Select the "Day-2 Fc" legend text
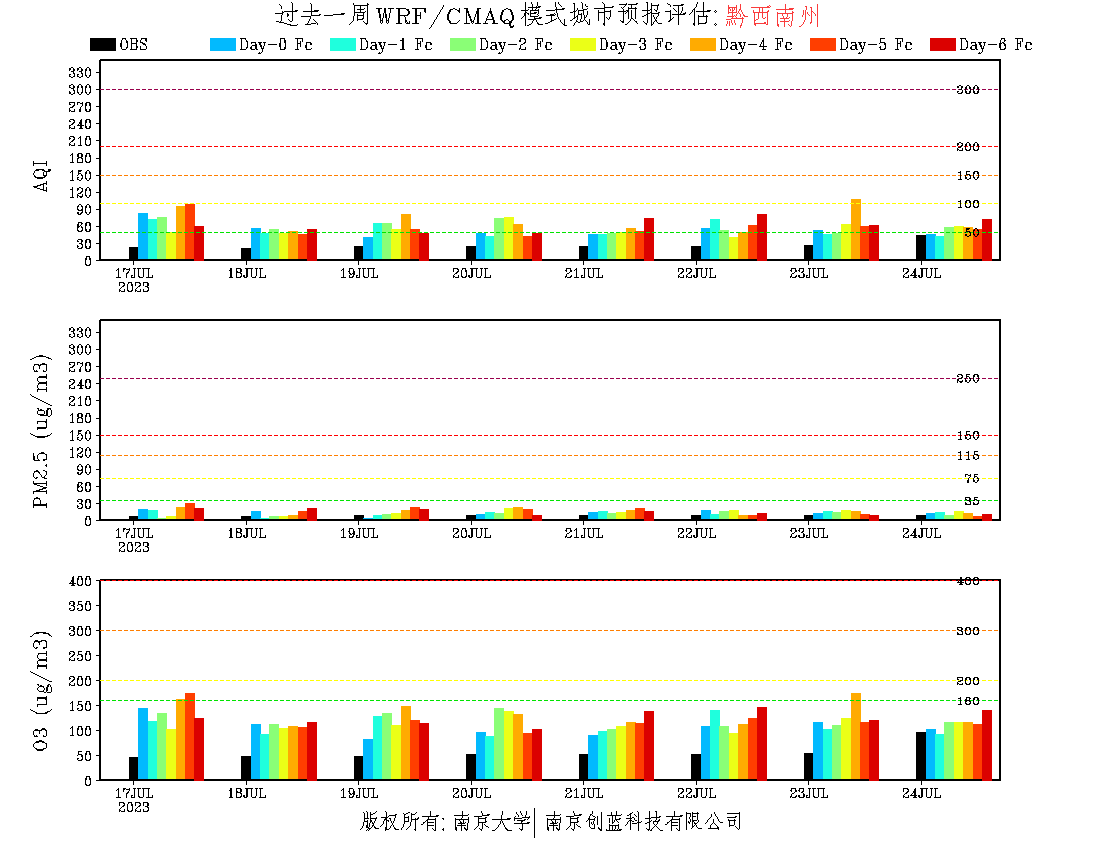Image resolution: width=1100 pixels, height=850 pixels. [x=516, y=44]
